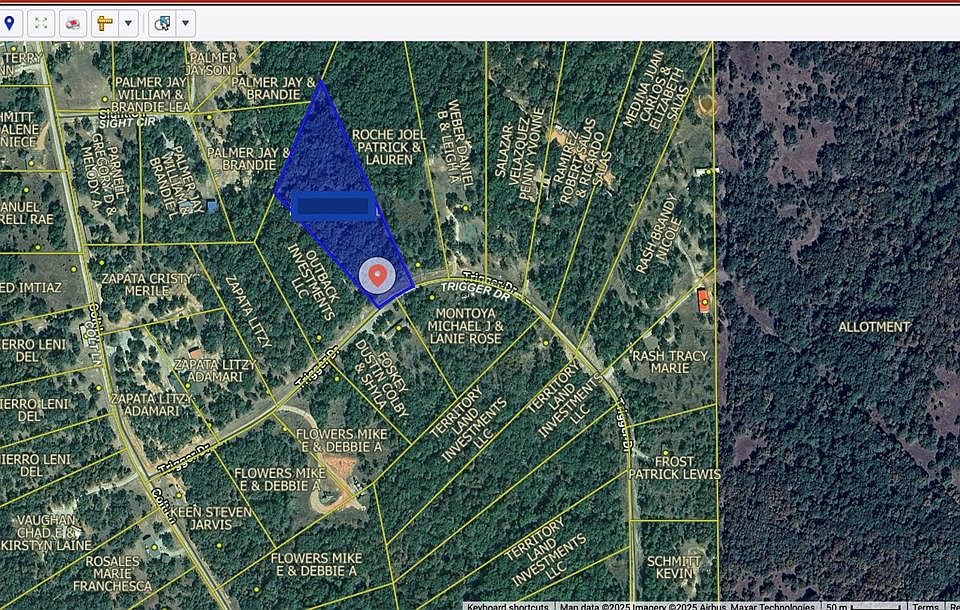This screenshot has width=960, height=610.
Task: Expand the selection tool dropdown arrow
Action: pyautogui.click(x=186, y=24)
